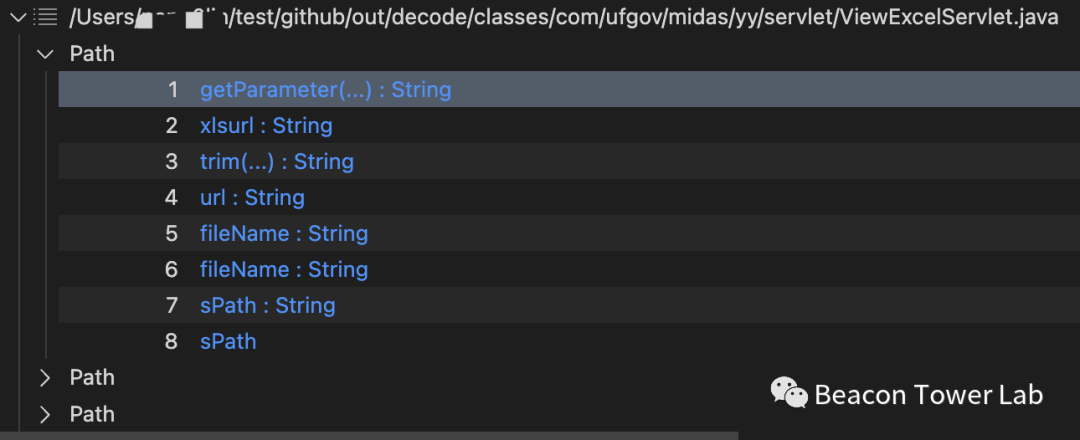Open step 5 fileName : String
This screenshot has height=440, width=1080.
[x=284, y=234]
